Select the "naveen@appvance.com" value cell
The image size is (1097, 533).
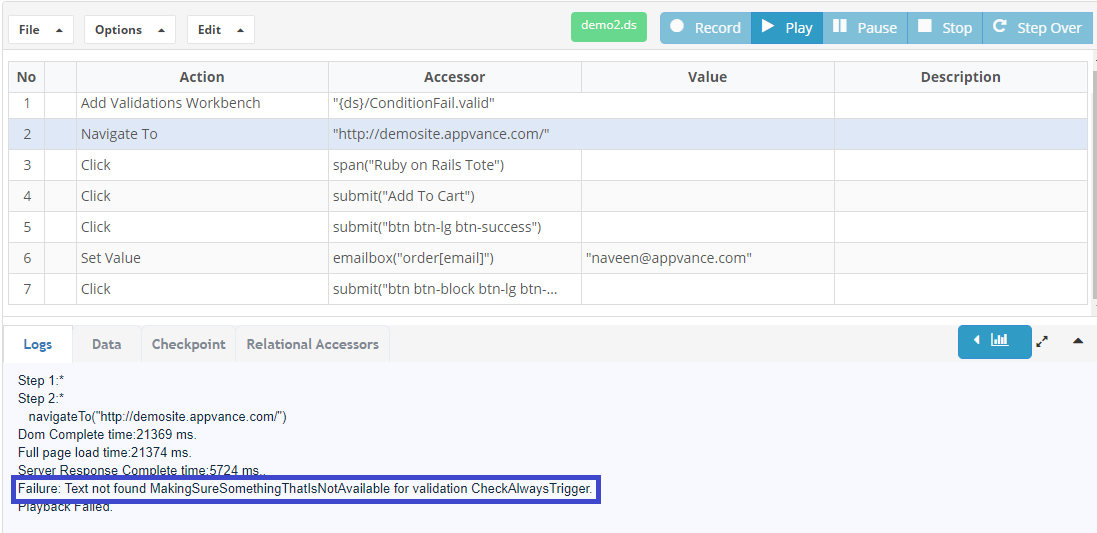[x=707, y=258]
